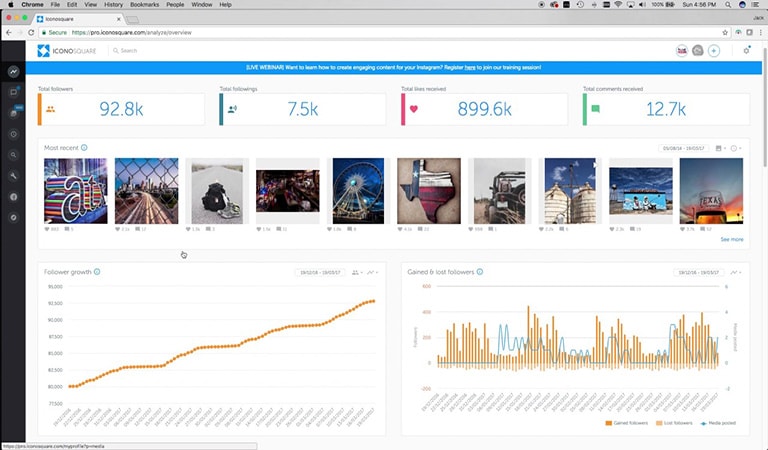Open the colorful 'atx' sign post thumbnail
768x450 pixels.
(x=75, y=191)
